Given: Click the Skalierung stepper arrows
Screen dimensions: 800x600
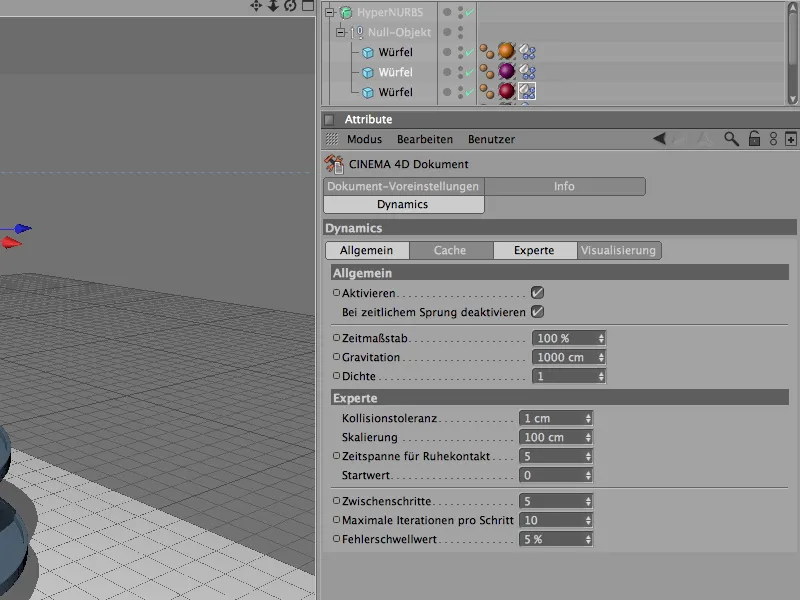Looking at the screenshot, I should pos(588,437).
